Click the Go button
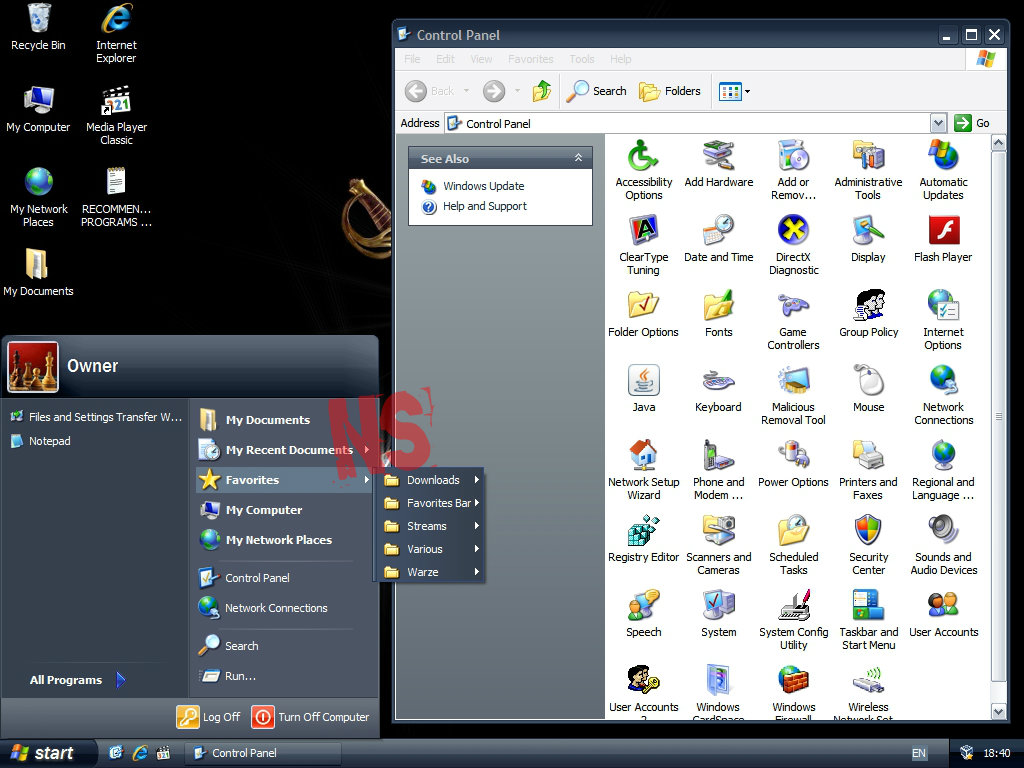The image size is (1024, 768). point(972,123)
